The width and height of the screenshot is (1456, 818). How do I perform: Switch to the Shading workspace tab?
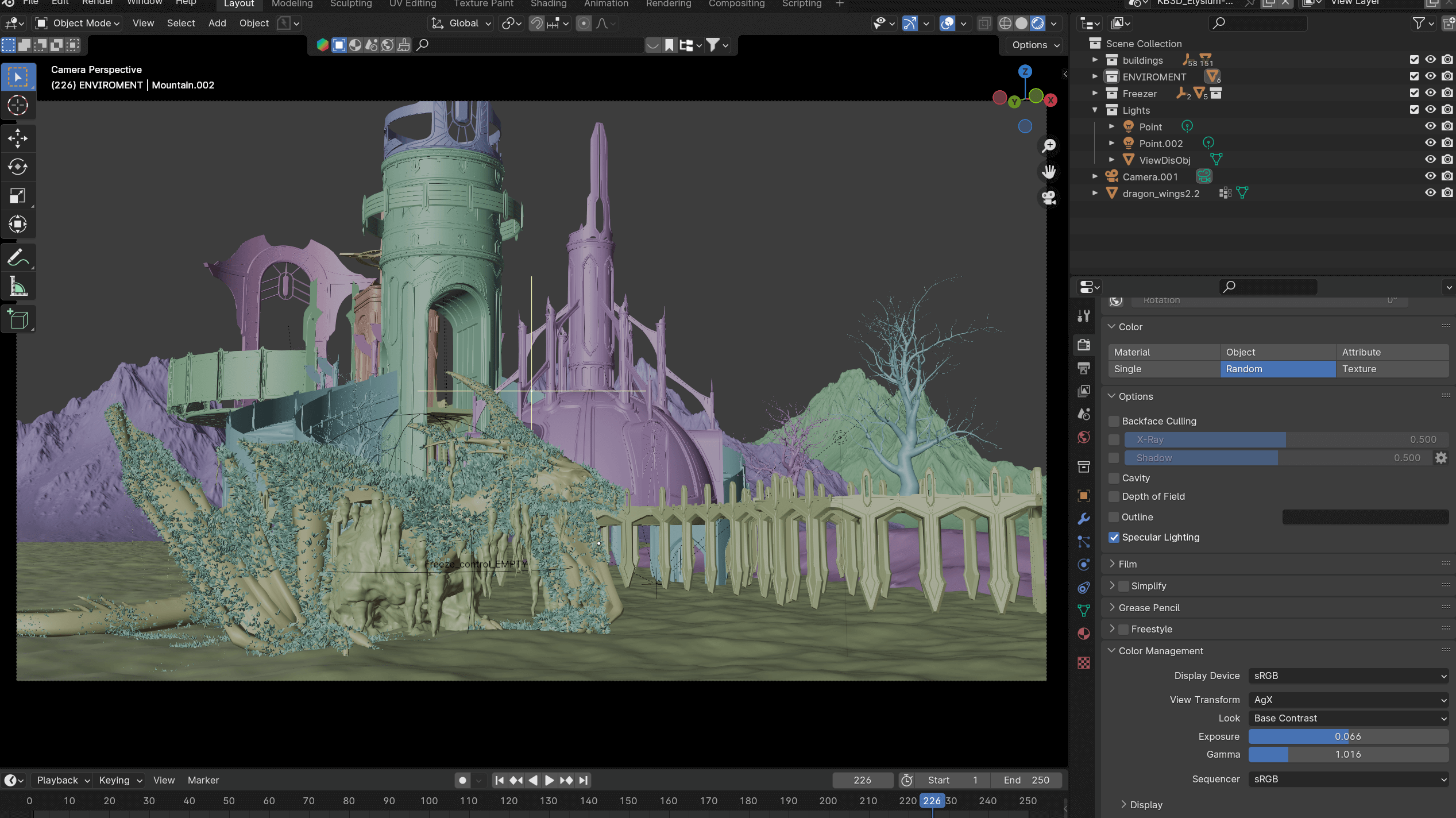(549, 4)
